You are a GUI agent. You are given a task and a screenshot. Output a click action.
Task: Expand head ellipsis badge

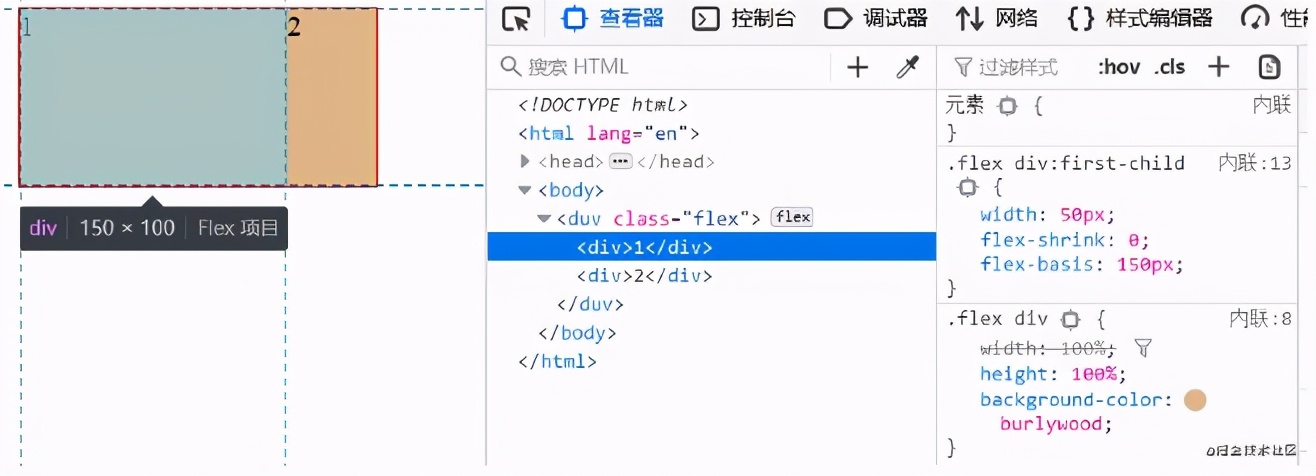click(620, 161)
